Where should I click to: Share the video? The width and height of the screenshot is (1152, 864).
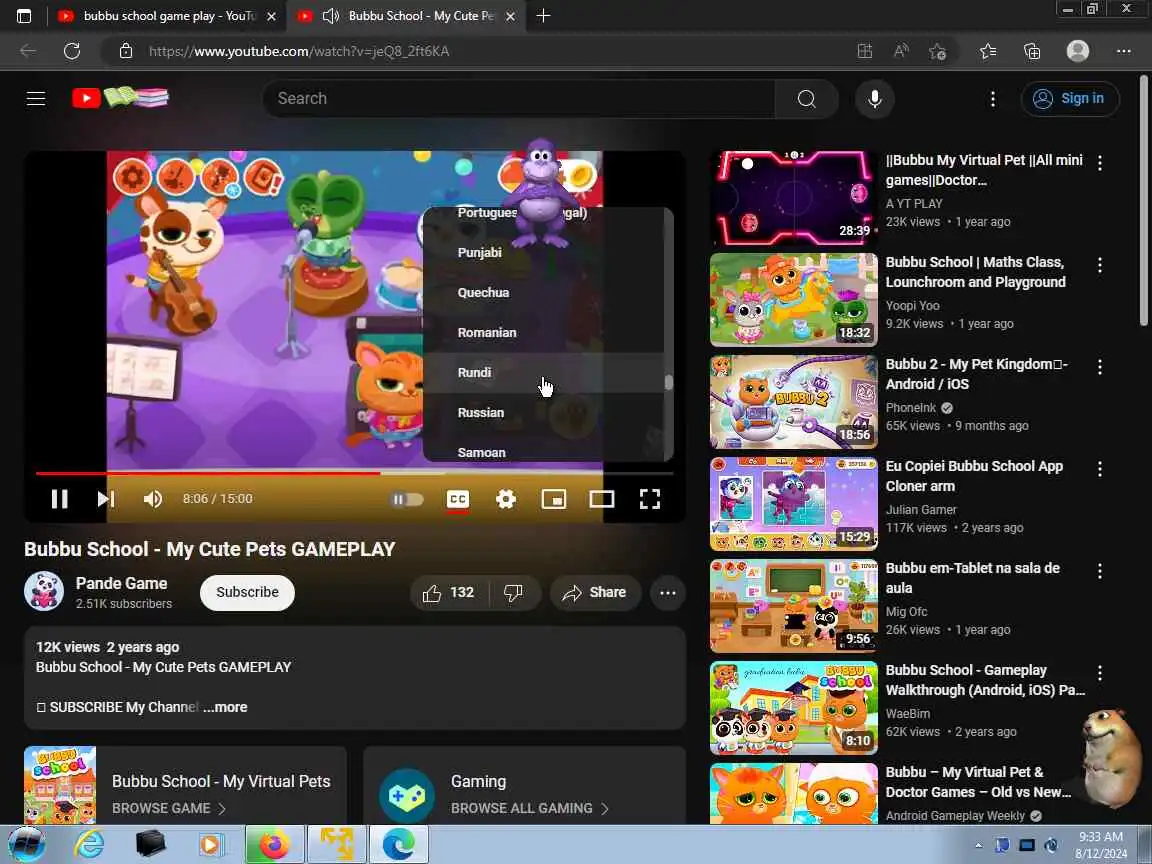(594, 593)
